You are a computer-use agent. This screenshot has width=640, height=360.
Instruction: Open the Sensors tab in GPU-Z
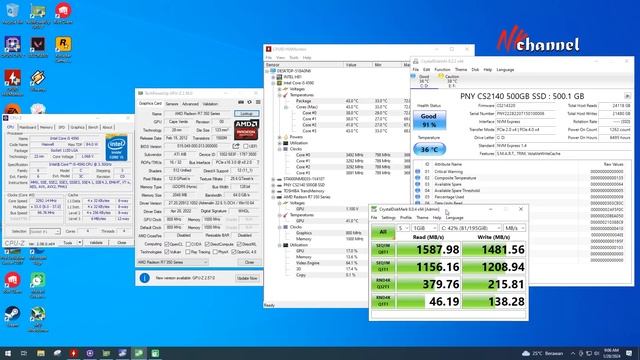pos(172,104)
